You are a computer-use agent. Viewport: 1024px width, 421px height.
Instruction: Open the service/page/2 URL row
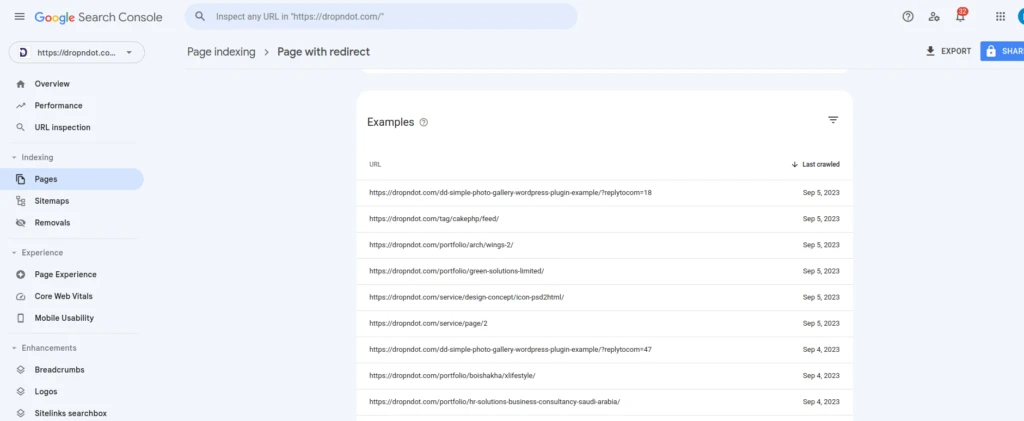tap(604, 323)
